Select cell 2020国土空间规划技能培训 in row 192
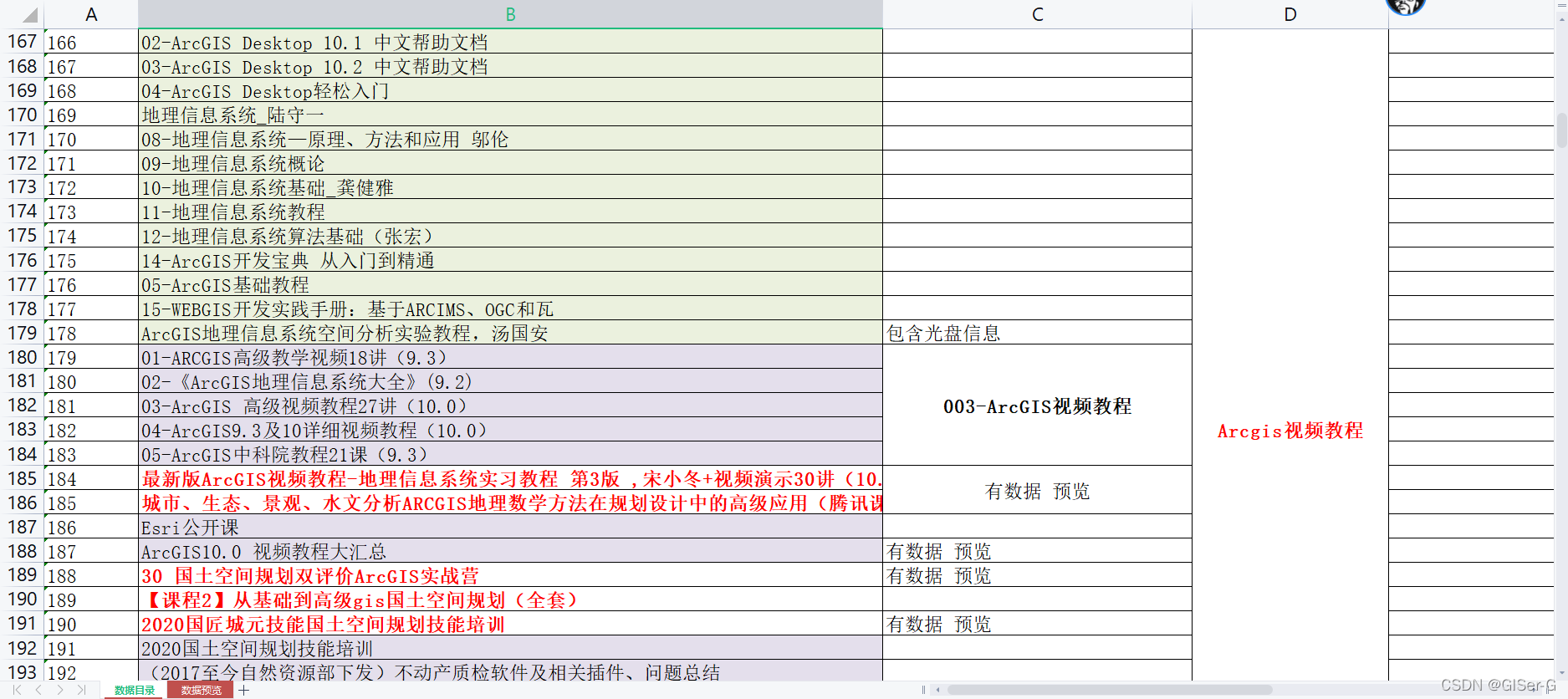The width and height of the screenshot is (1568, 699). click(x=510, y=648)
